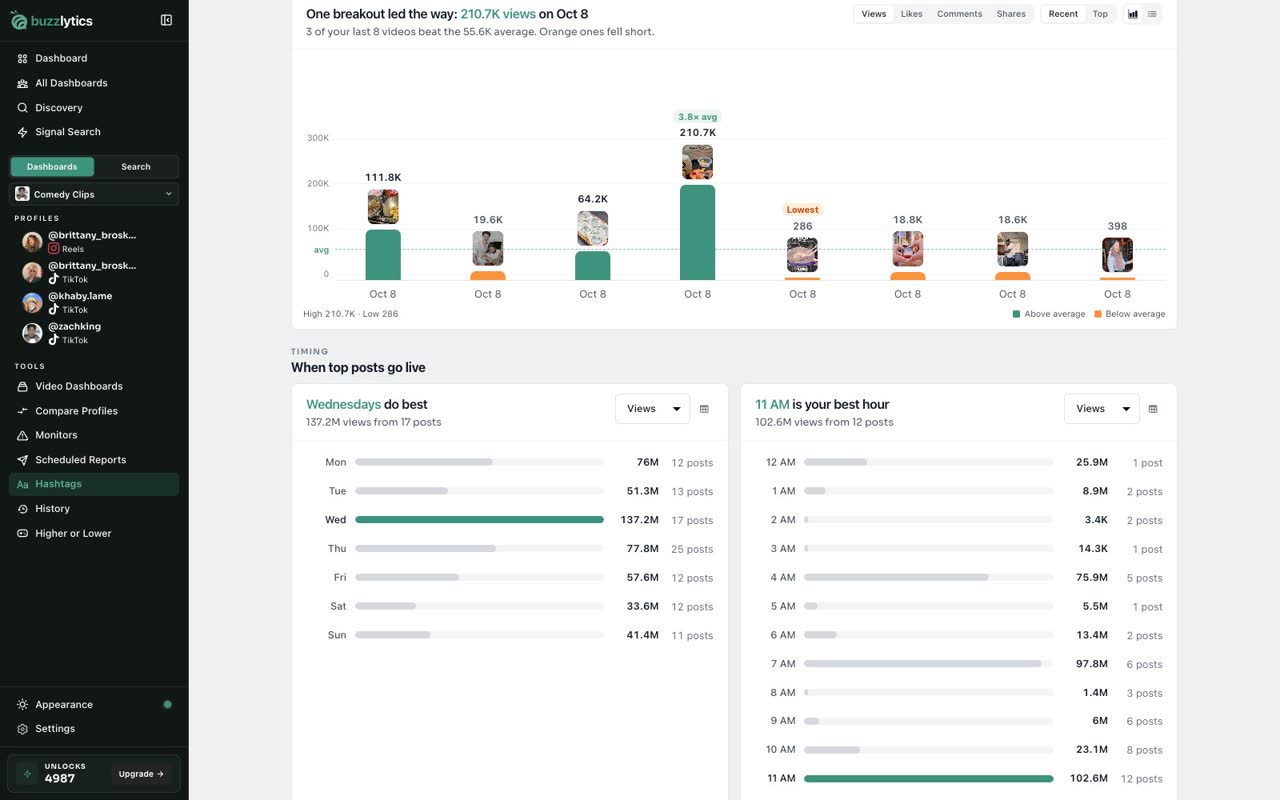Viewport: 1280px width, 800px height.
Task: Switch video ranking to Top
Action: click(x=1100, y=14)
